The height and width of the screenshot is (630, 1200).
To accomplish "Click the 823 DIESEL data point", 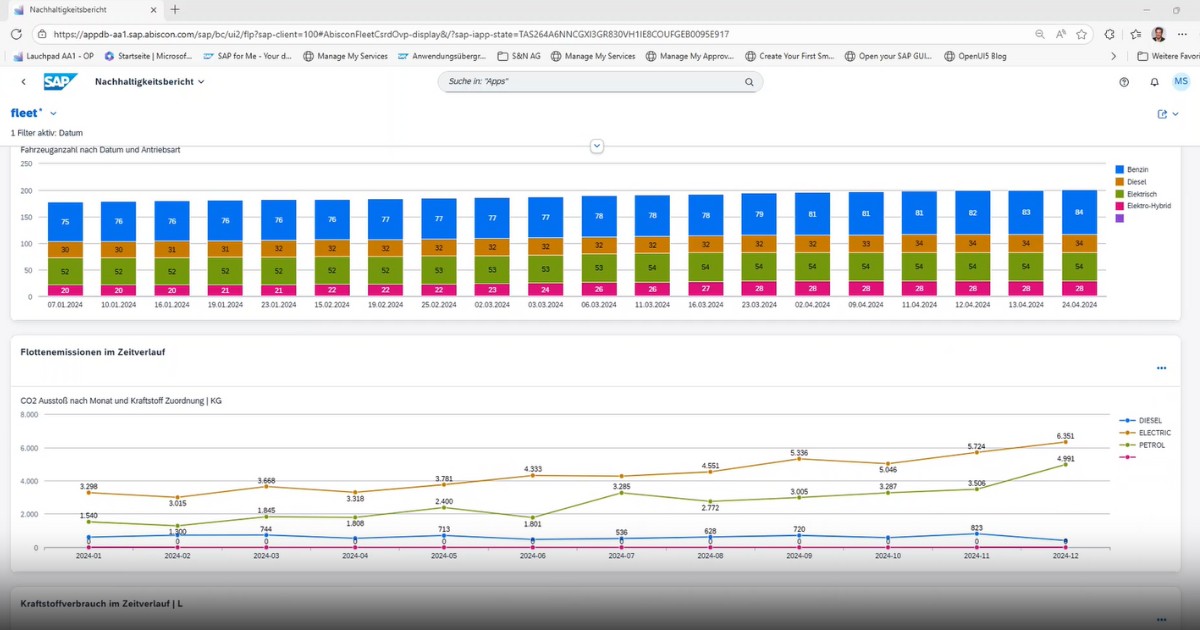I will (976, 534).
